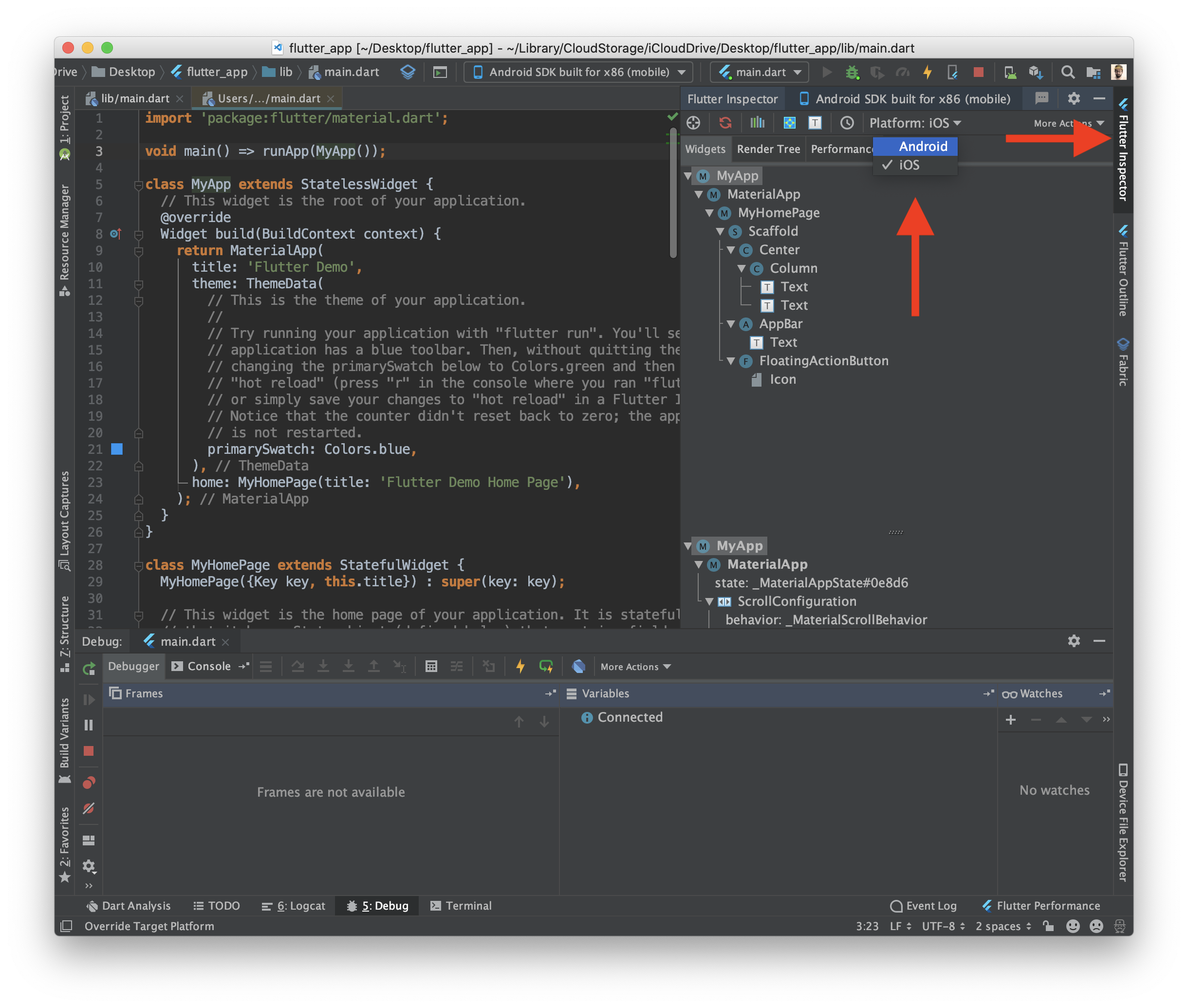
Task: Toggle Mute Breakpoints icon in Debug panel
Action: pos(89,808)
